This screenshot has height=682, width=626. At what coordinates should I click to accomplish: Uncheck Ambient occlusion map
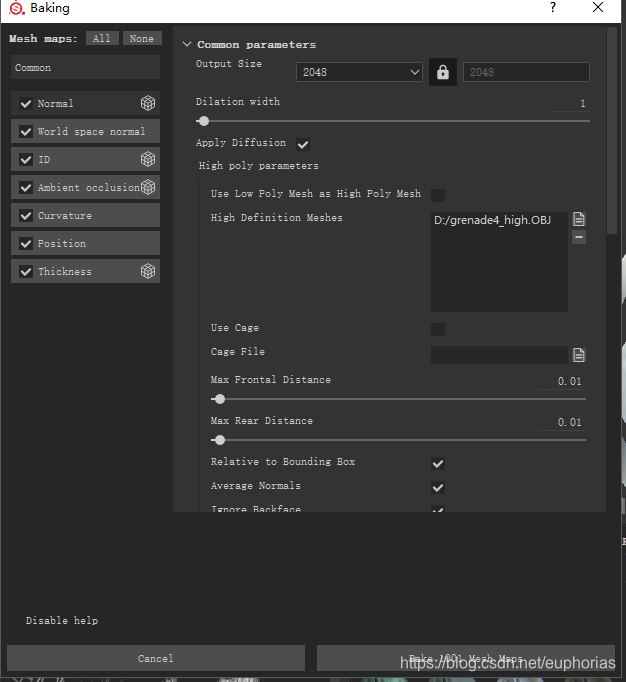(26, 187)
